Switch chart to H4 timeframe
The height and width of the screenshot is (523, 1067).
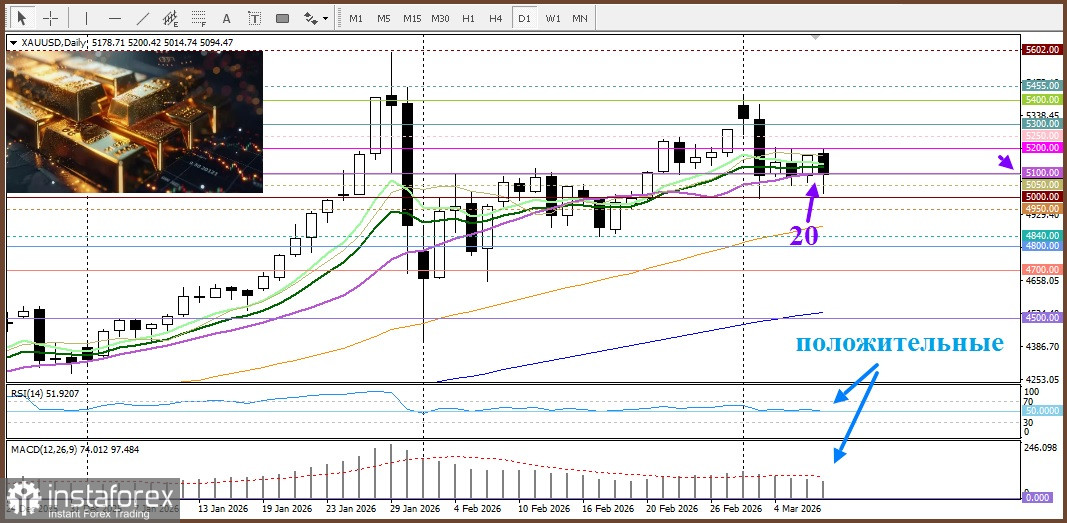click(x=495, y=18)
